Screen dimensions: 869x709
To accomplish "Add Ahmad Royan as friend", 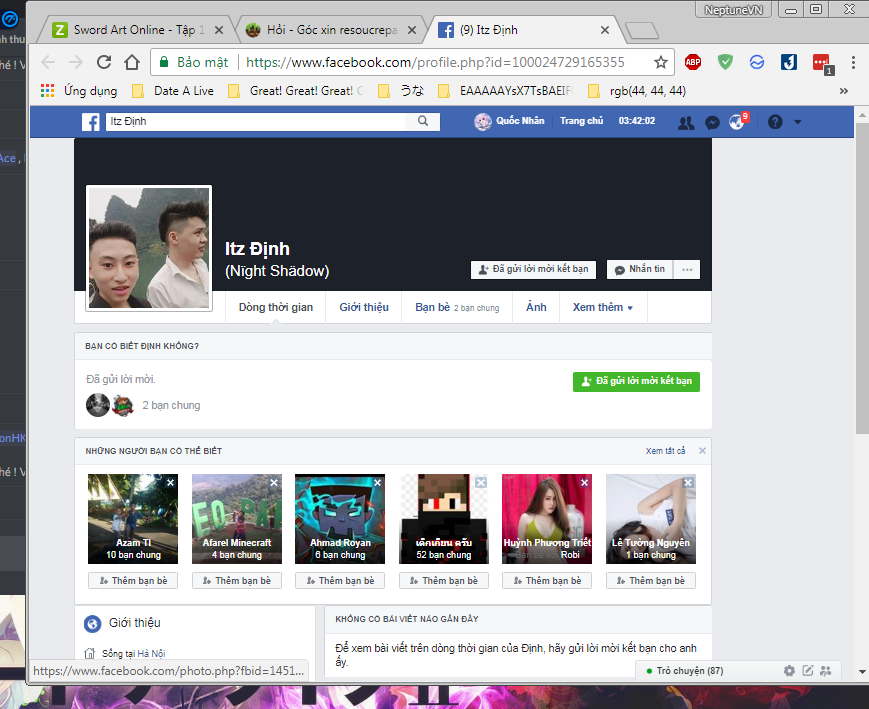I will click(x=340, y=580).
